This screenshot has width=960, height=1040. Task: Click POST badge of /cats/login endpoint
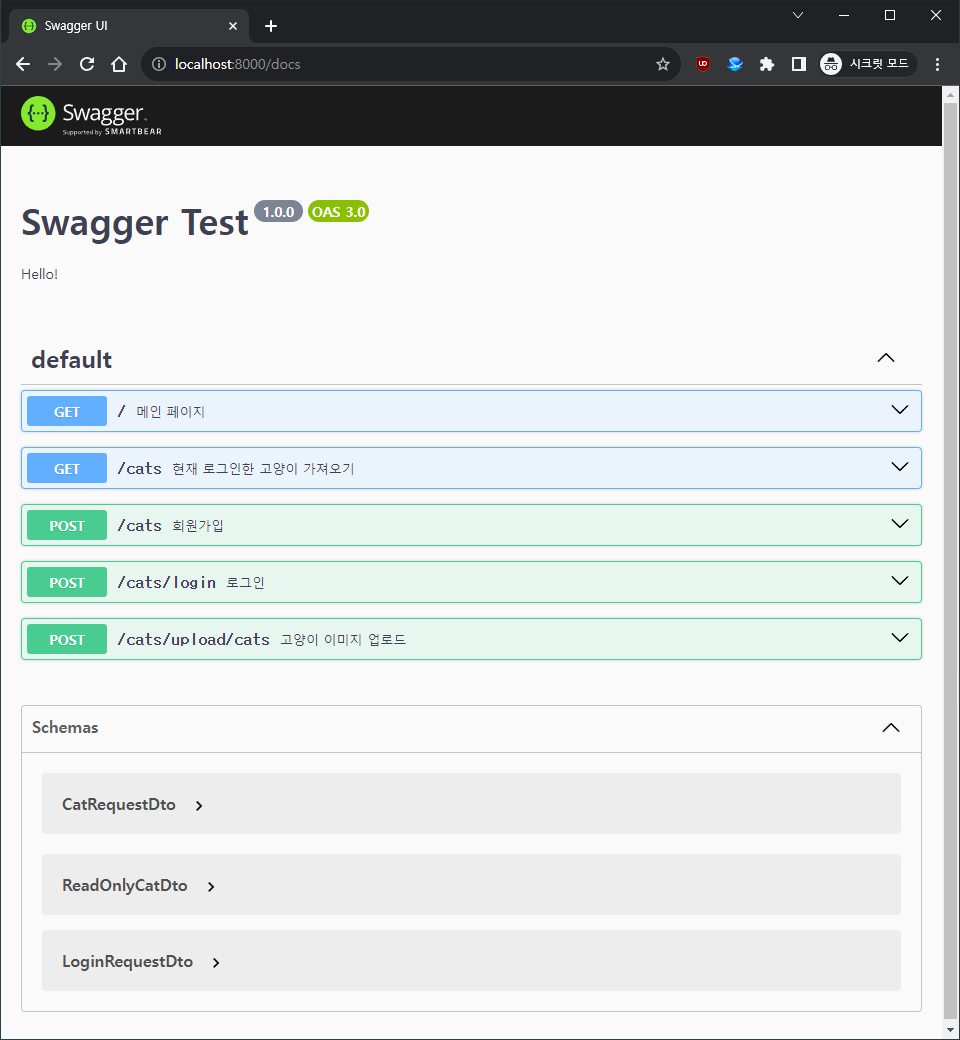(67, 582)
